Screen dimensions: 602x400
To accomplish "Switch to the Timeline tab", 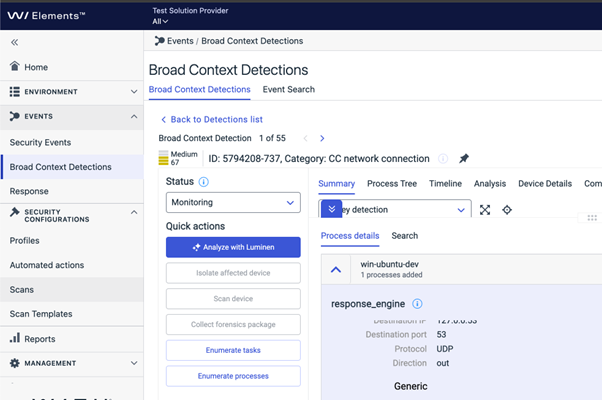I will click(445, 184).
